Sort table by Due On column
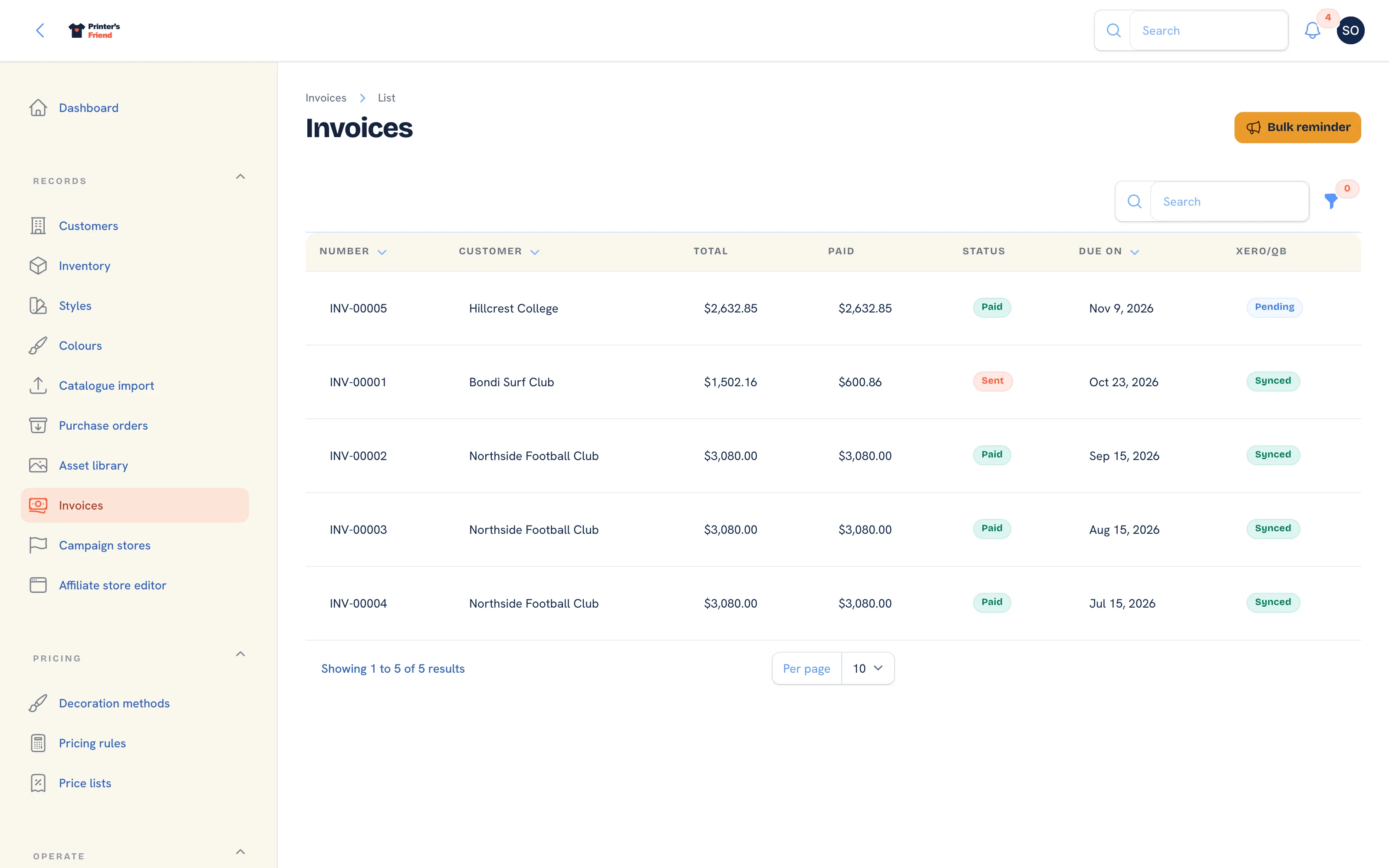 (1108, 251)
